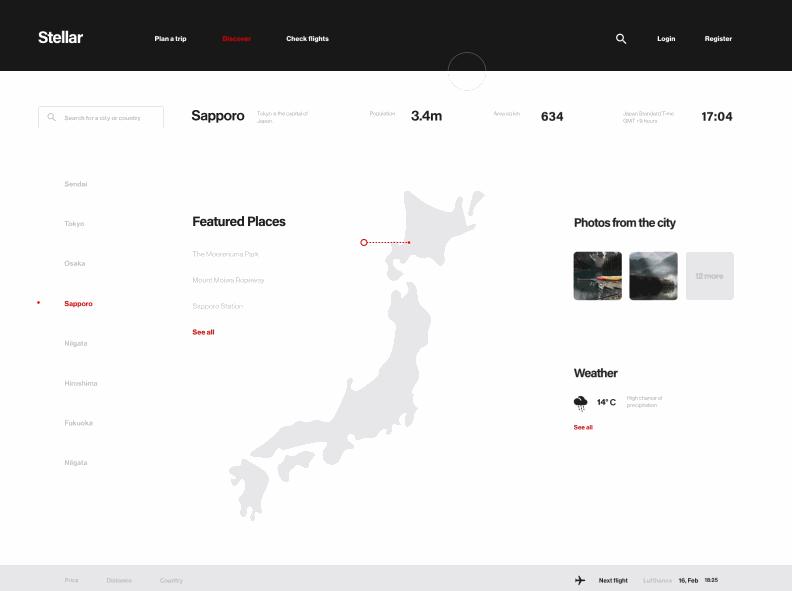Click the rain cloud weather icon

coord(581,403)
